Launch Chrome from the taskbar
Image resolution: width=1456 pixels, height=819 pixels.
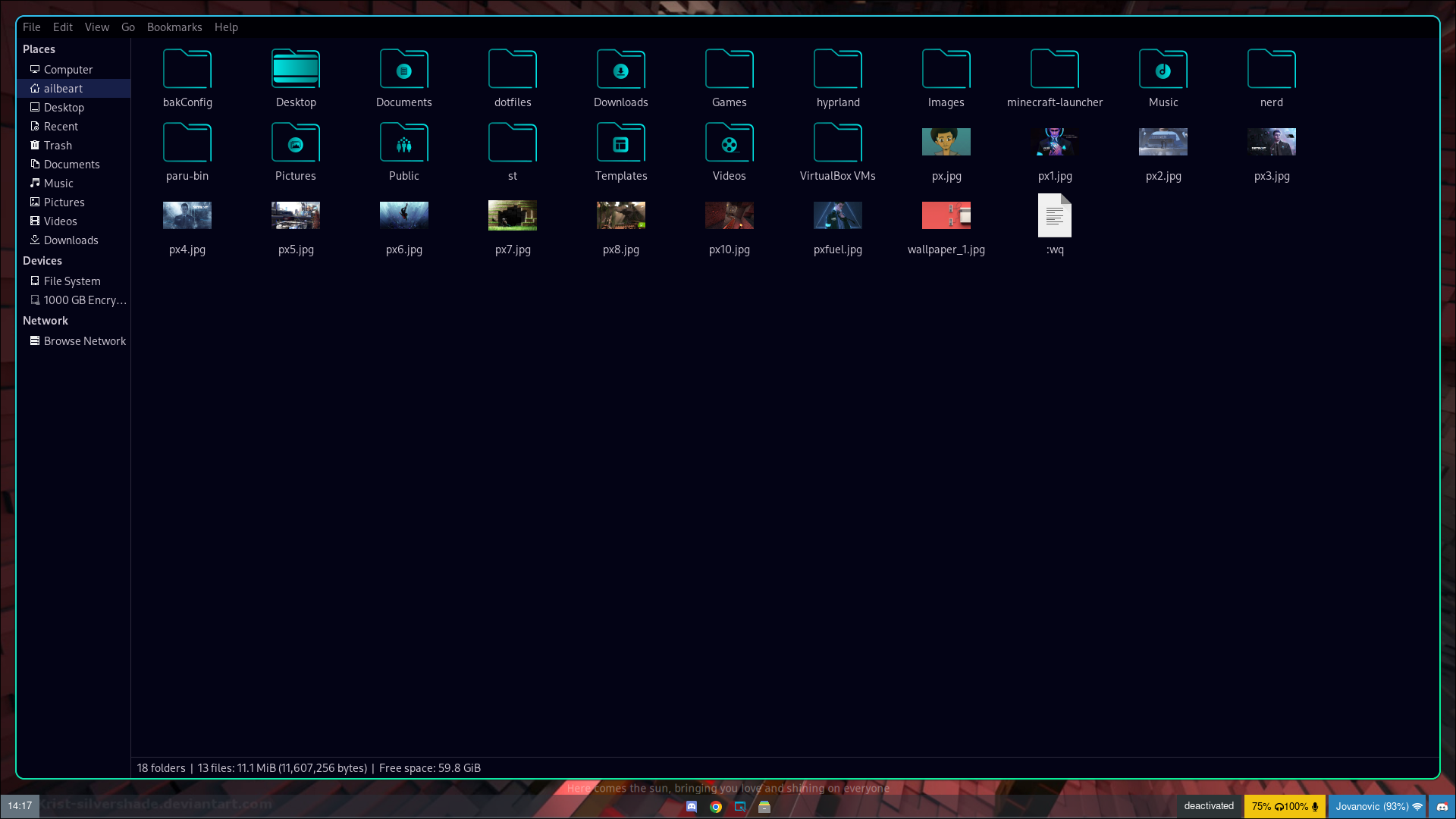(716, 807)
